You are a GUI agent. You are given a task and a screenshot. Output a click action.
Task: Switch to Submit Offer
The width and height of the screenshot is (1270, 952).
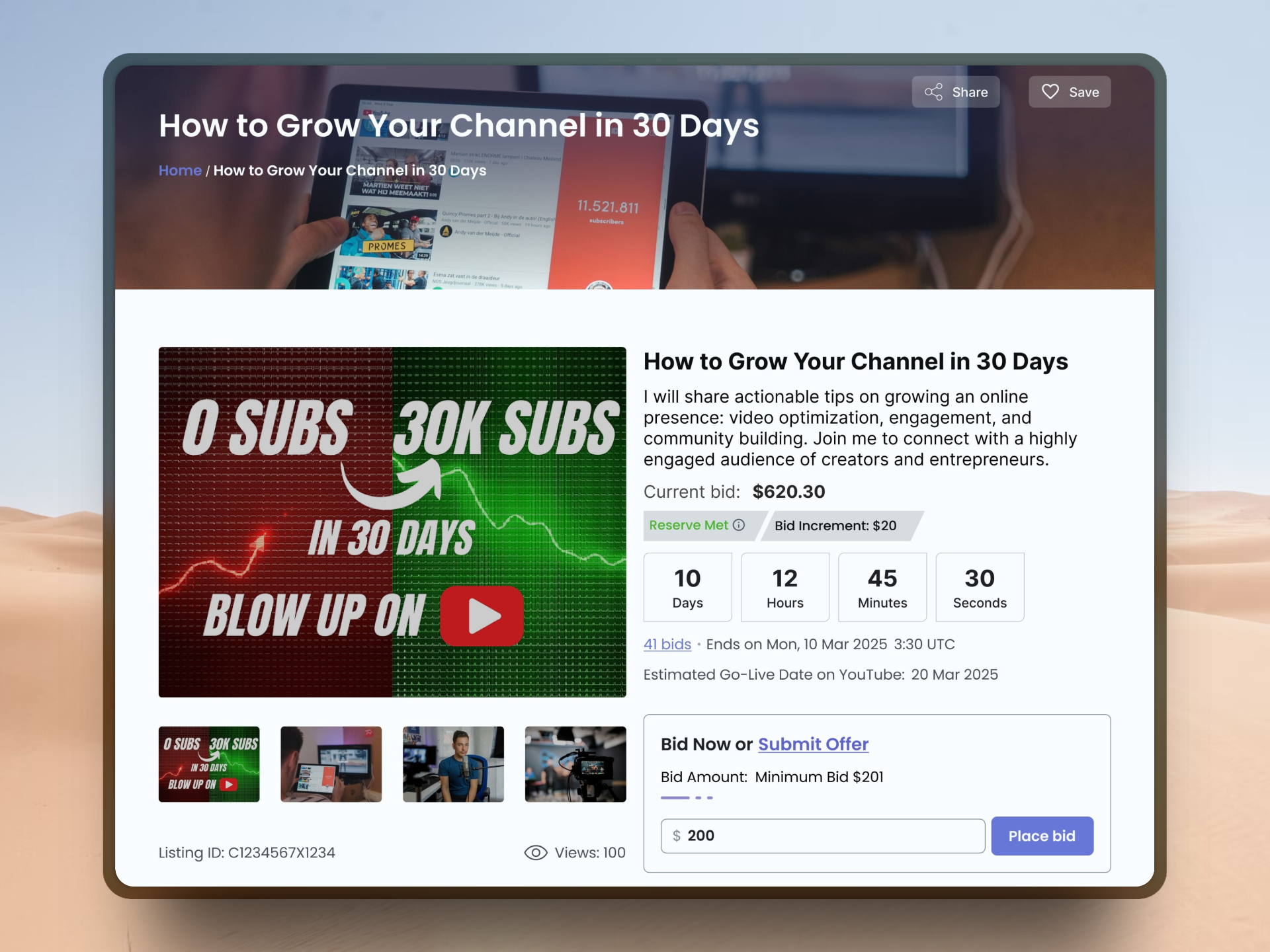(x=813, y=744)
